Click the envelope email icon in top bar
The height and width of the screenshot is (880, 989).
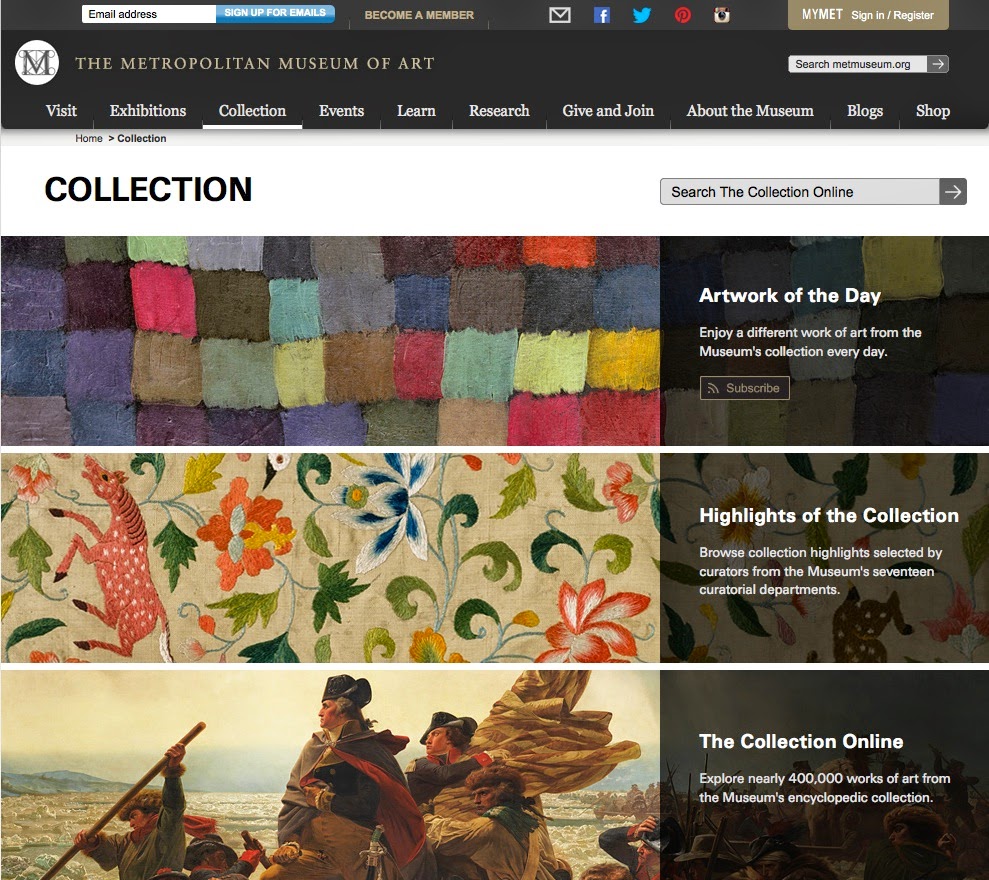[559, 15]
